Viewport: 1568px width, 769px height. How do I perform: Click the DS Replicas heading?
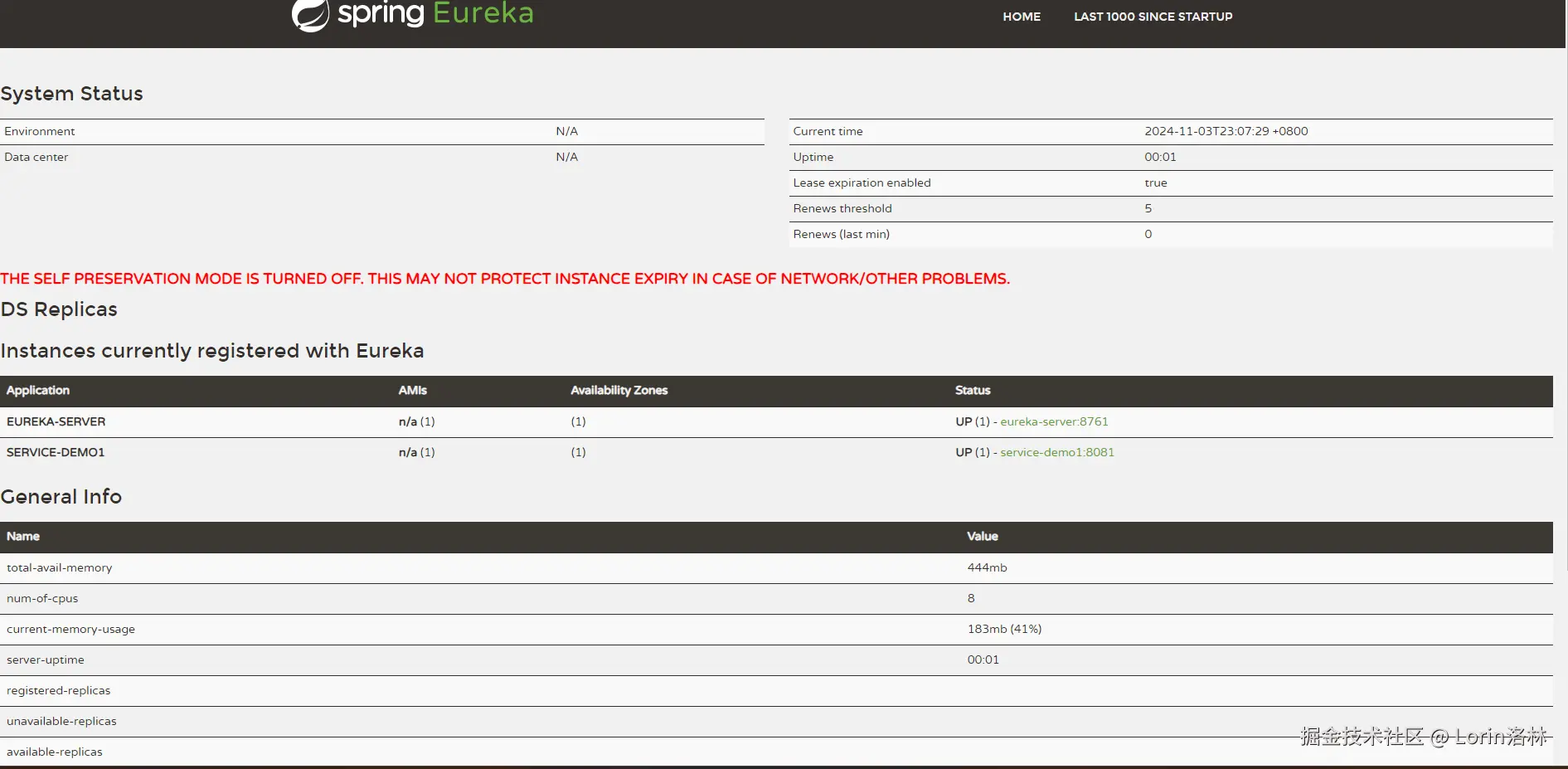coord(59,309)
